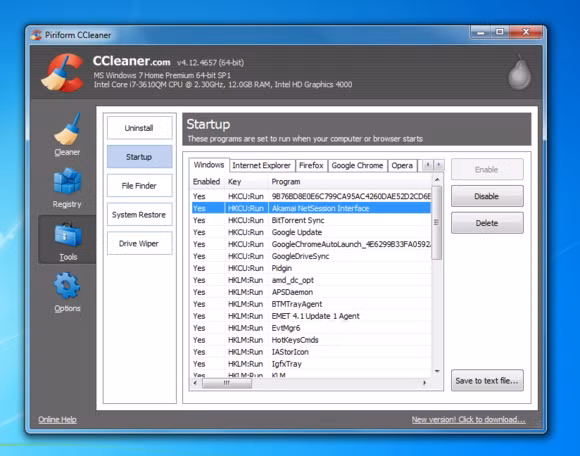580x456 pixels.
Task: Switch to the Internet Explorer tab
Action: click(262, 165)
